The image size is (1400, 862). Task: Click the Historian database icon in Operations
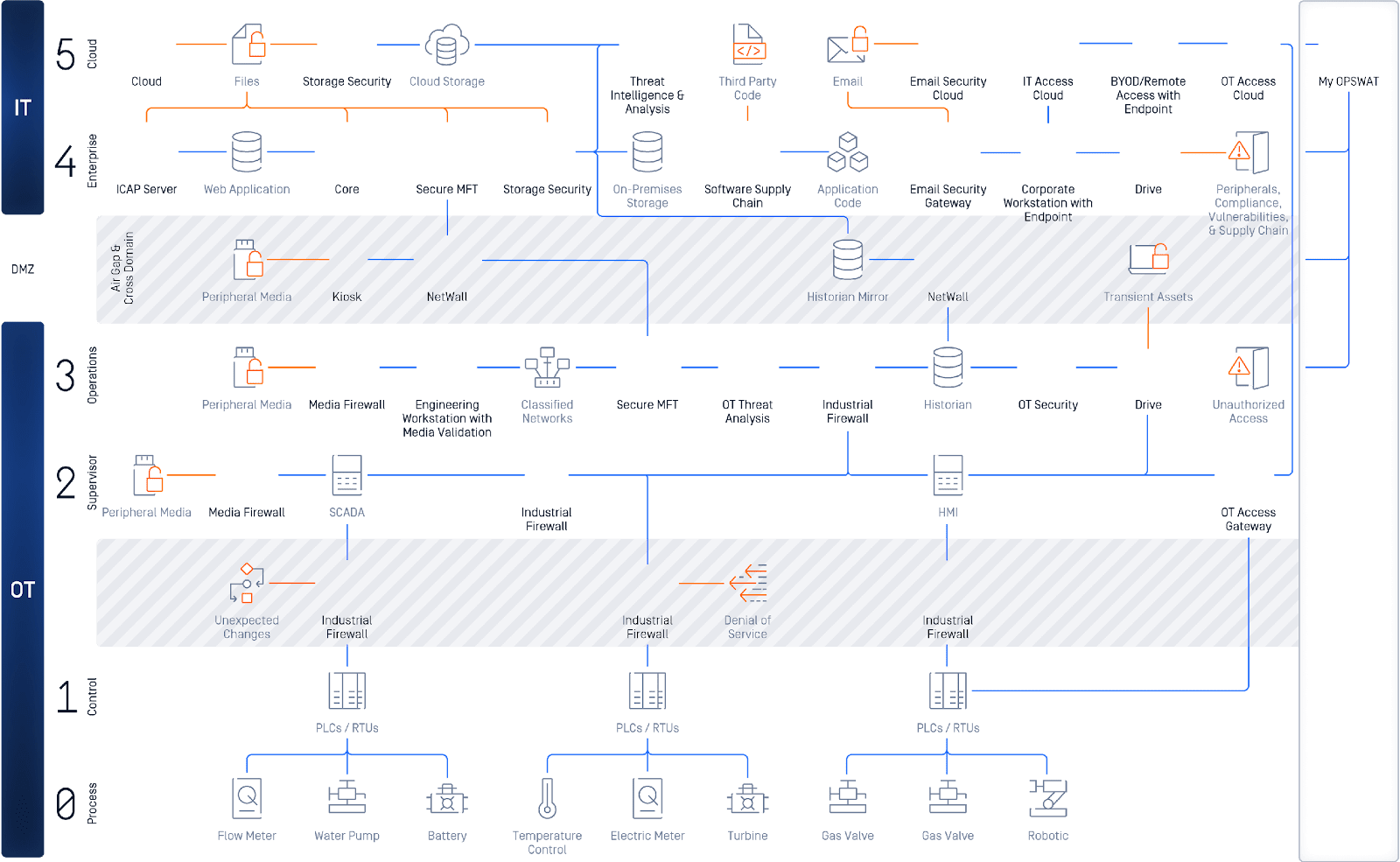pyautogui.click(x=948, y=368)
